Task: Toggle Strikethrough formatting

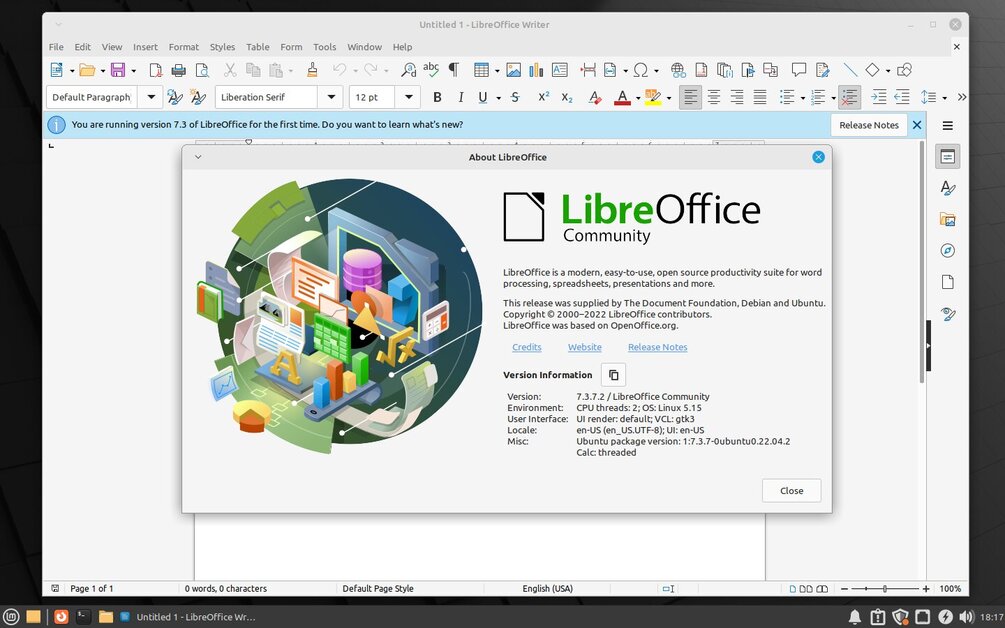Action: coord(515,97)
